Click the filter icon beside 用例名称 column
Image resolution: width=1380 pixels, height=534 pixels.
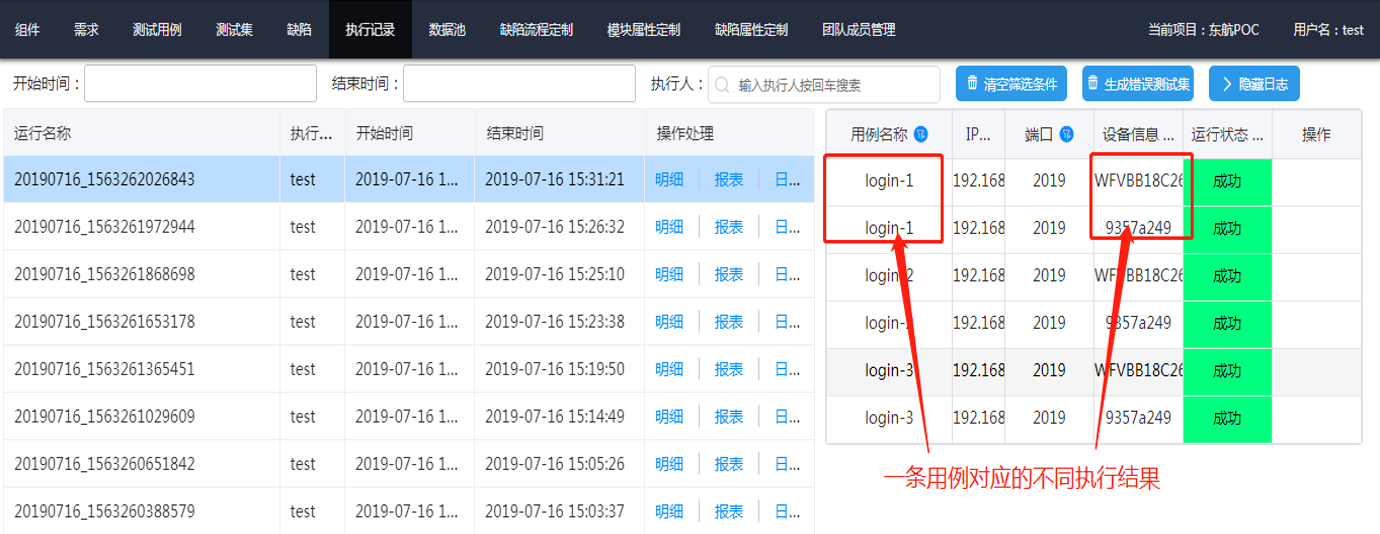pyautogui.click(x=921, y=134)
